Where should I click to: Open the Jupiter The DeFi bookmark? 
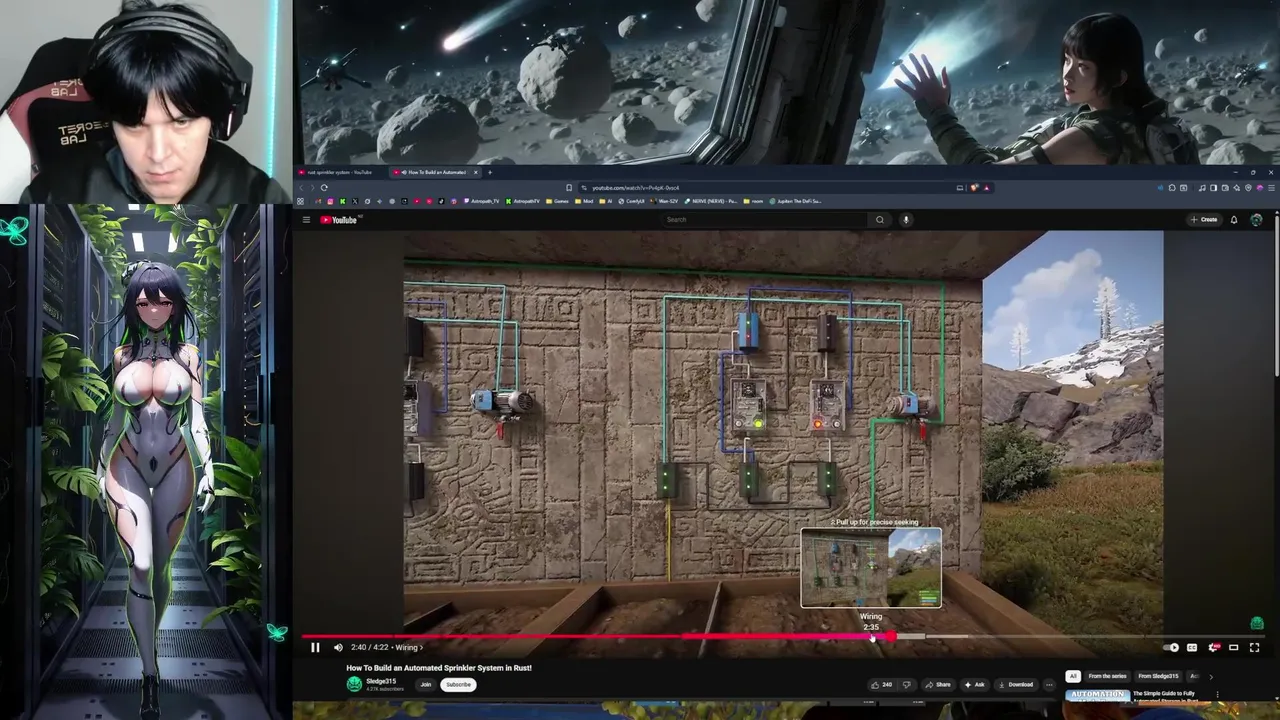(796, 201)
